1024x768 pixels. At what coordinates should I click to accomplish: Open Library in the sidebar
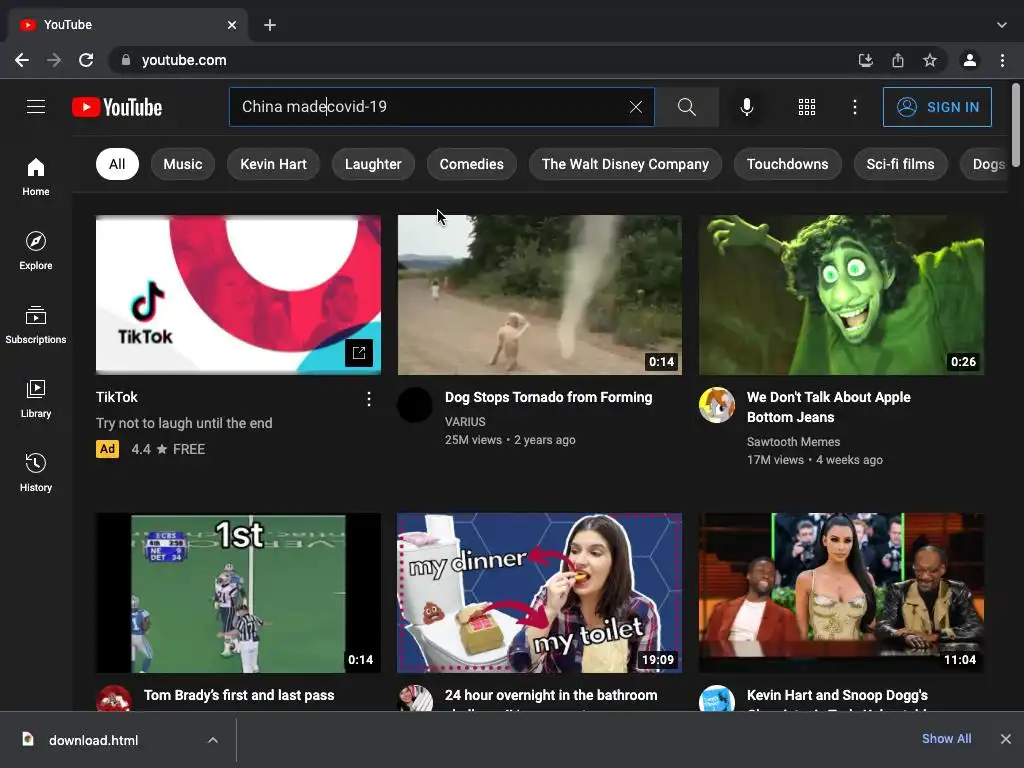click(36, 398)
